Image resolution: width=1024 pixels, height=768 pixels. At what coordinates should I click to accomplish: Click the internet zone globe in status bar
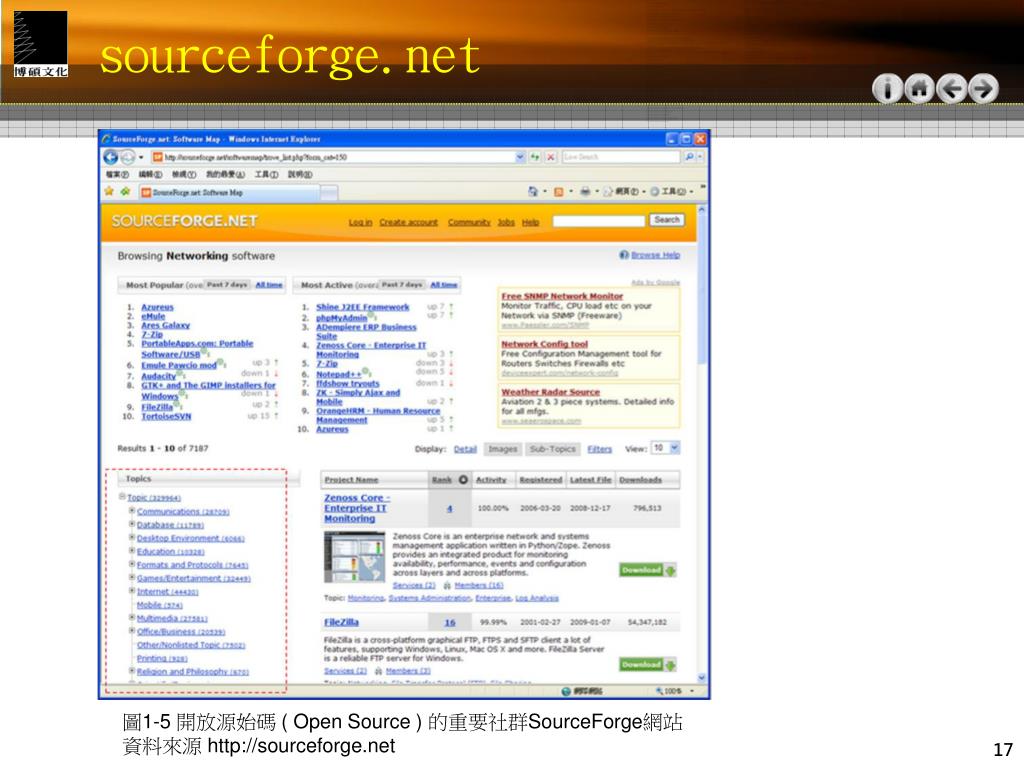(x=566, y=691)
